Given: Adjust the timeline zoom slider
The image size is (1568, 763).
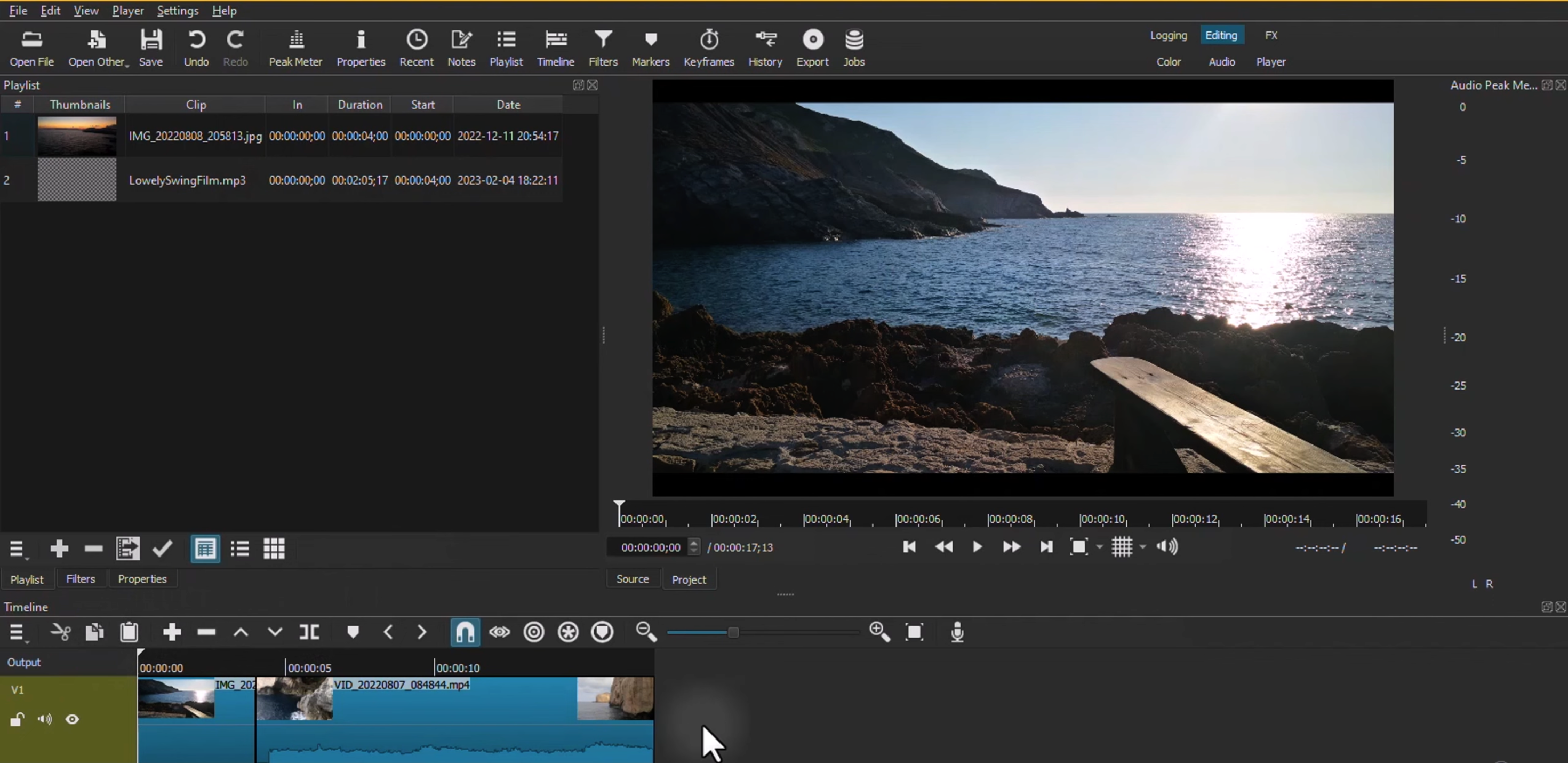Looking at the screenshot, I should pyautogui.click(x=732, y=632).
